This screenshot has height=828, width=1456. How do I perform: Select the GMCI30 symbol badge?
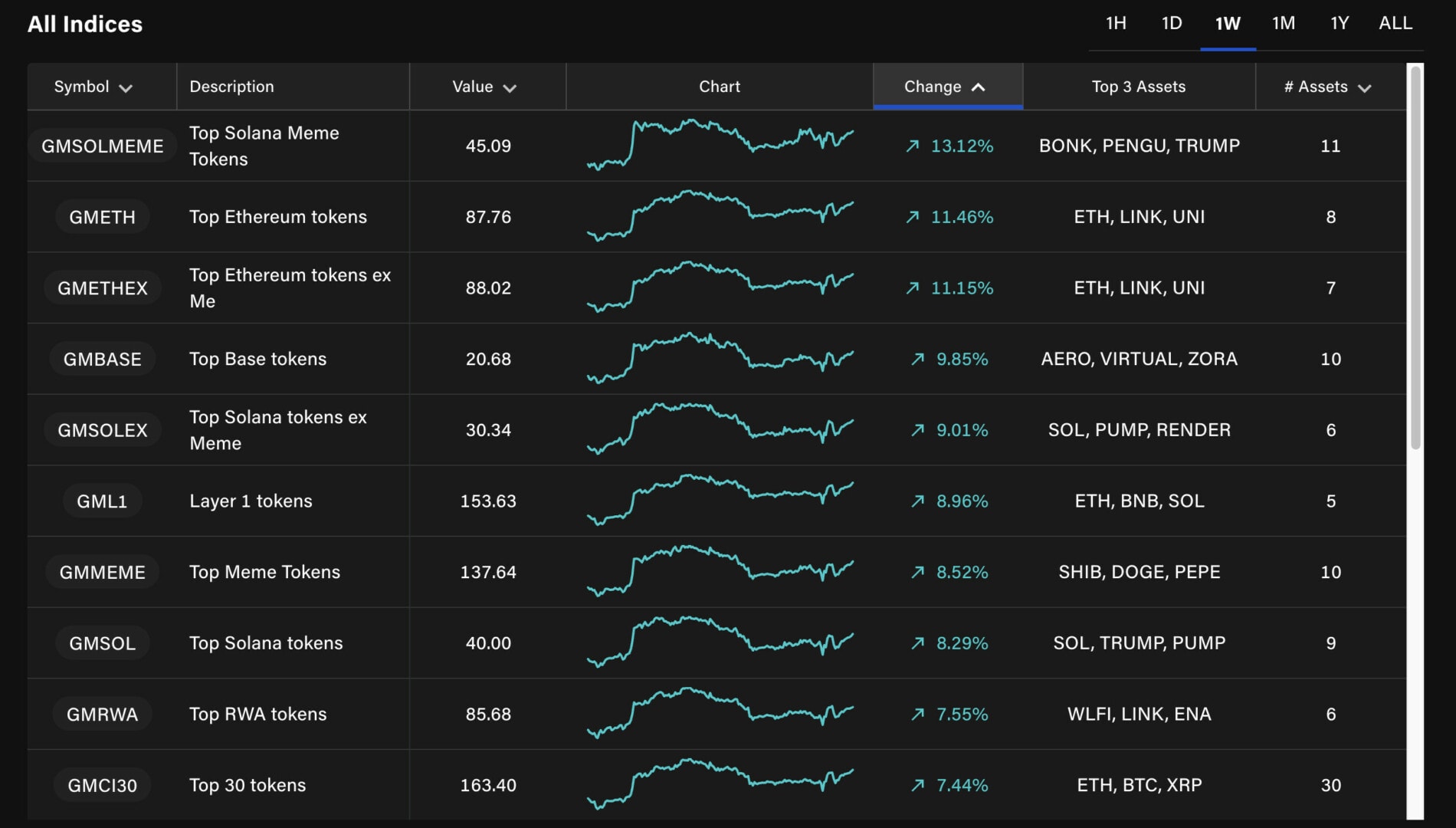click(x=102, y=784)
